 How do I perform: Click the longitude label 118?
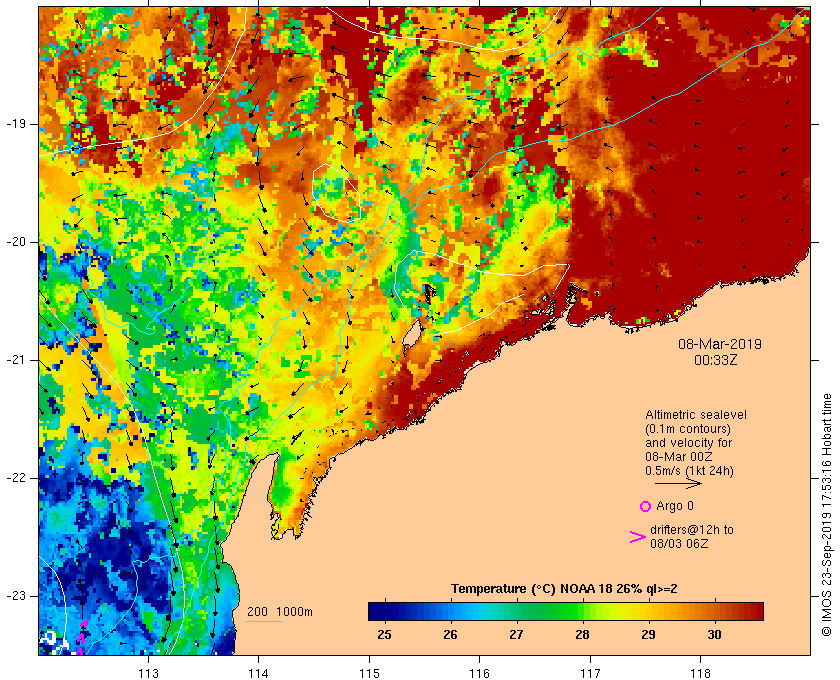(x=701, y=673)
